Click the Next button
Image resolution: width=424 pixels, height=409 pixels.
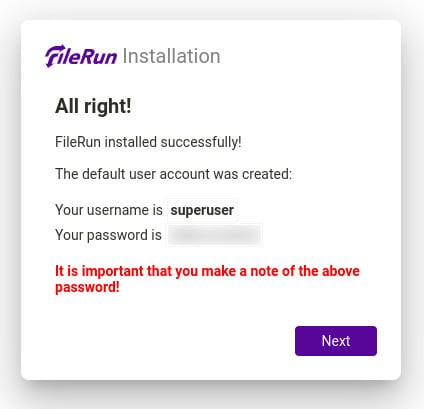click(x=336, y=341)
